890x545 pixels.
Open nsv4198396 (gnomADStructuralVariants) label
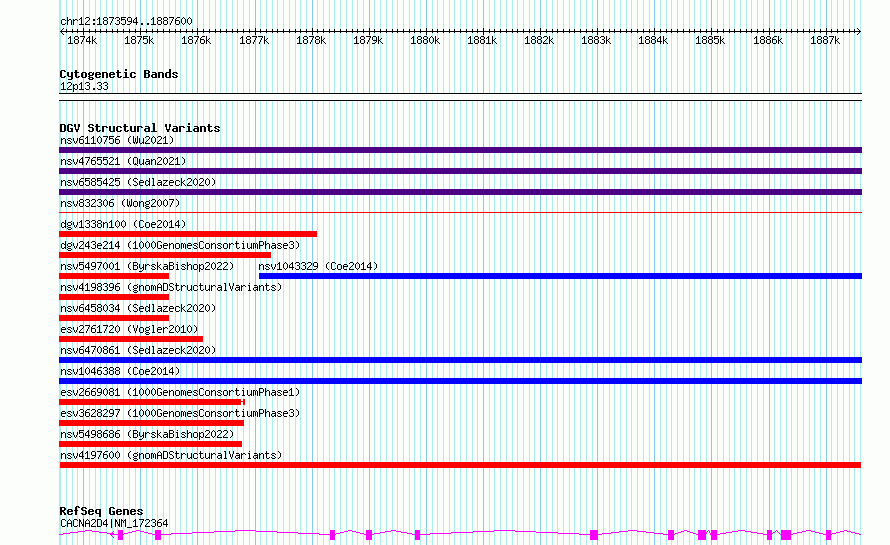pyautogui.click(x=171, y=287)
